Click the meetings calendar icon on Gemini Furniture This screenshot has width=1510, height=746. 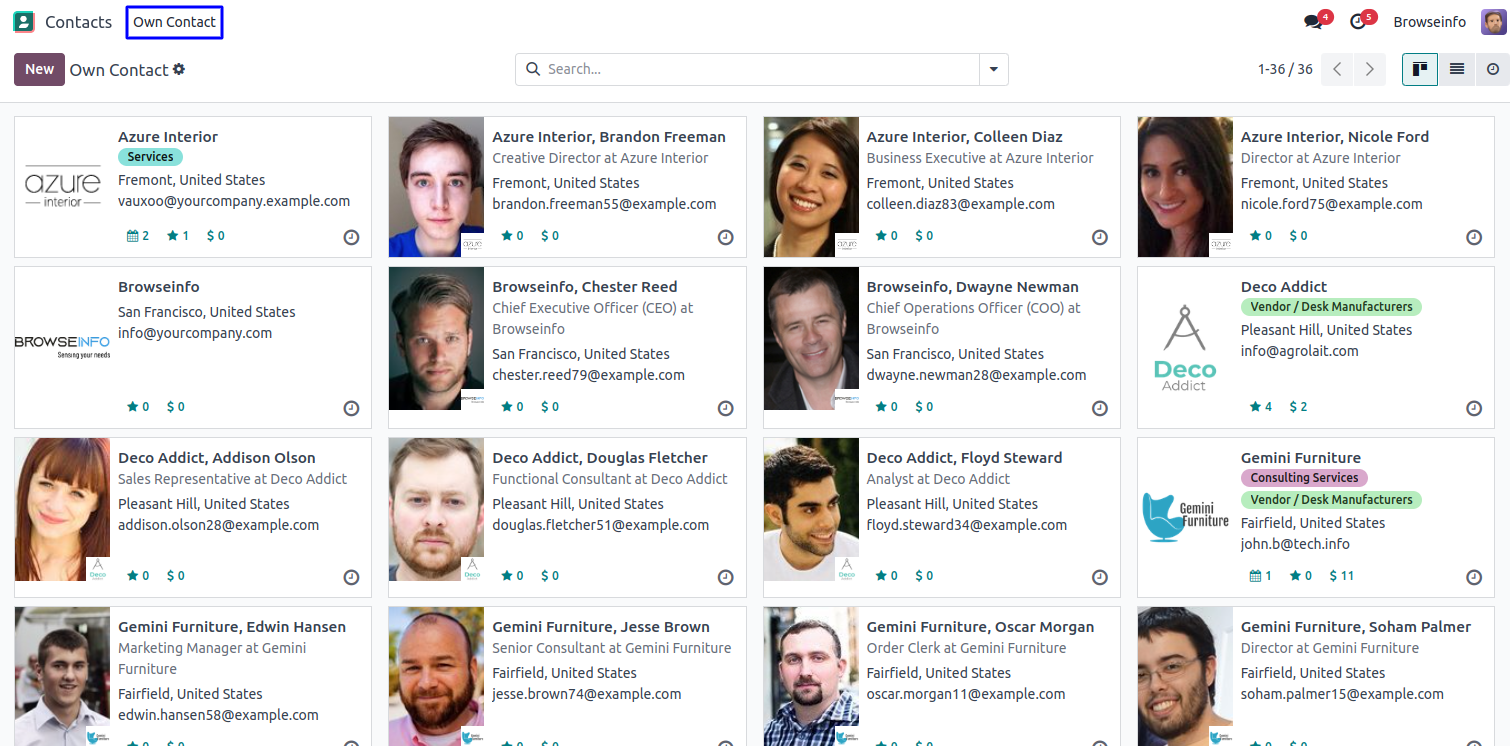(x=1255, y=576)
